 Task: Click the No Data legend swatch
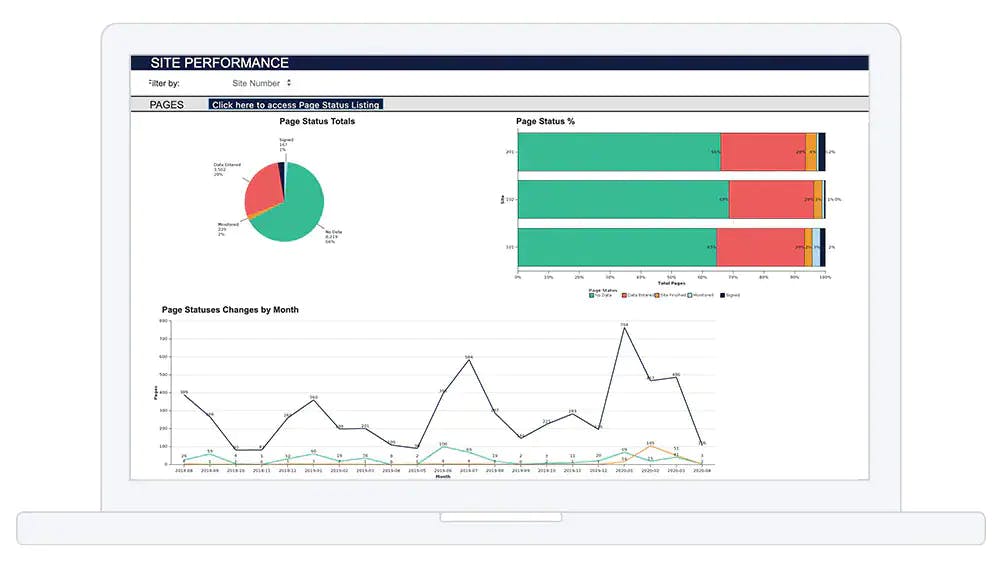pos(591,295)
